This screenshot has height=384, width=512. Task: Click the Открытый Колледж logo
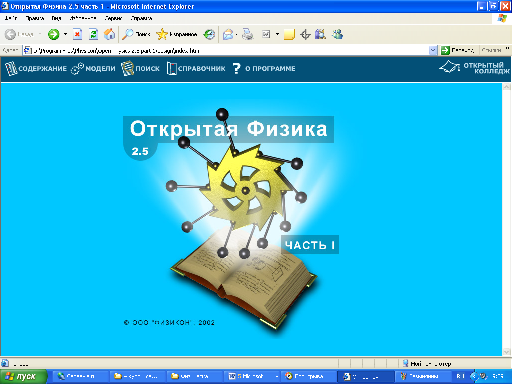click(474, 67)
